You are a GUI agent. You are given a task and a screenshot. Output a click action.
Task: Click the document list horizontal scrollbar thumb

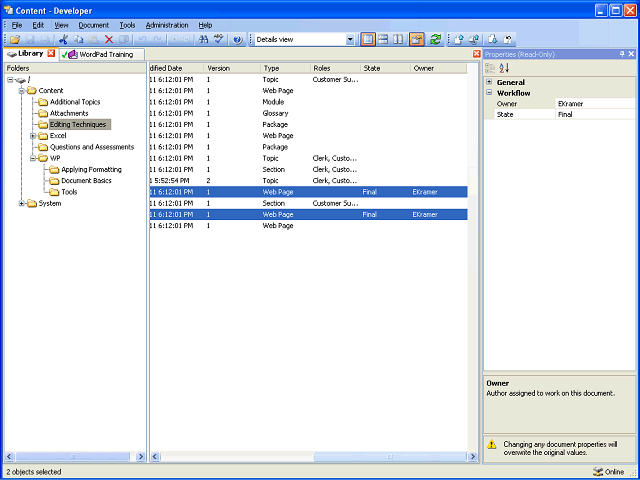[389, 456]
